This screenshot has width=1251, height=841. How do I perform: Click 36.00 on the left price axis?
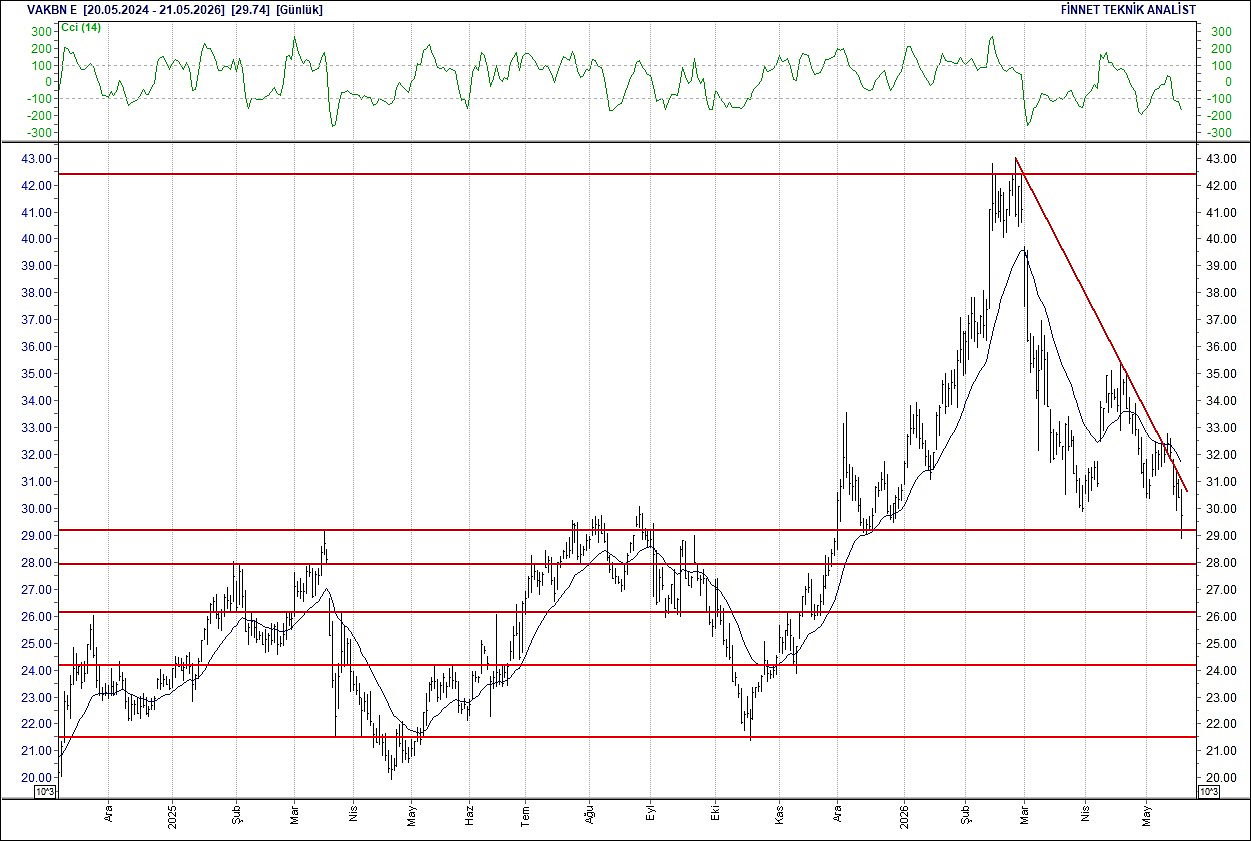pos(36,347)
